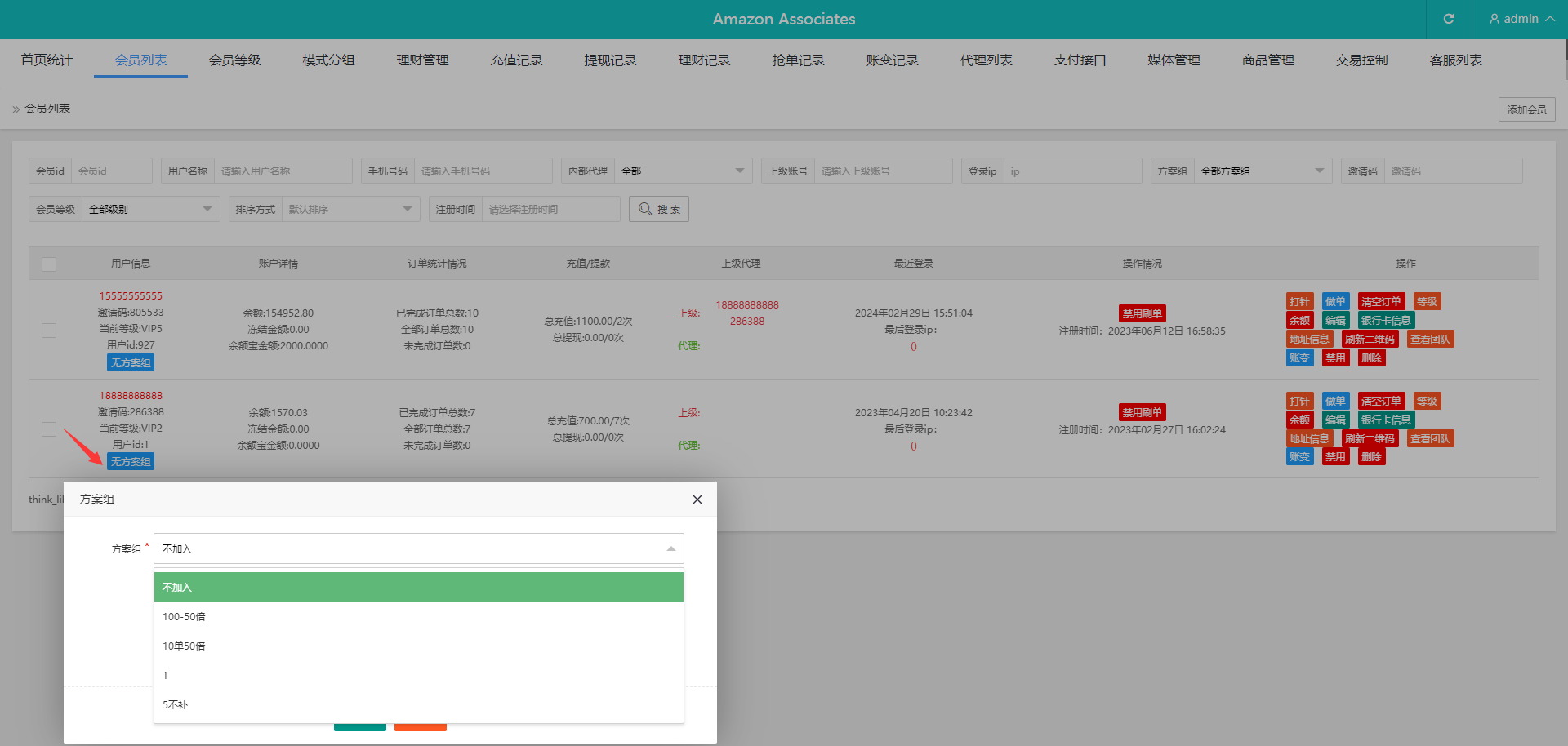Click the 添加会员 button

[x=1526, y=109]
